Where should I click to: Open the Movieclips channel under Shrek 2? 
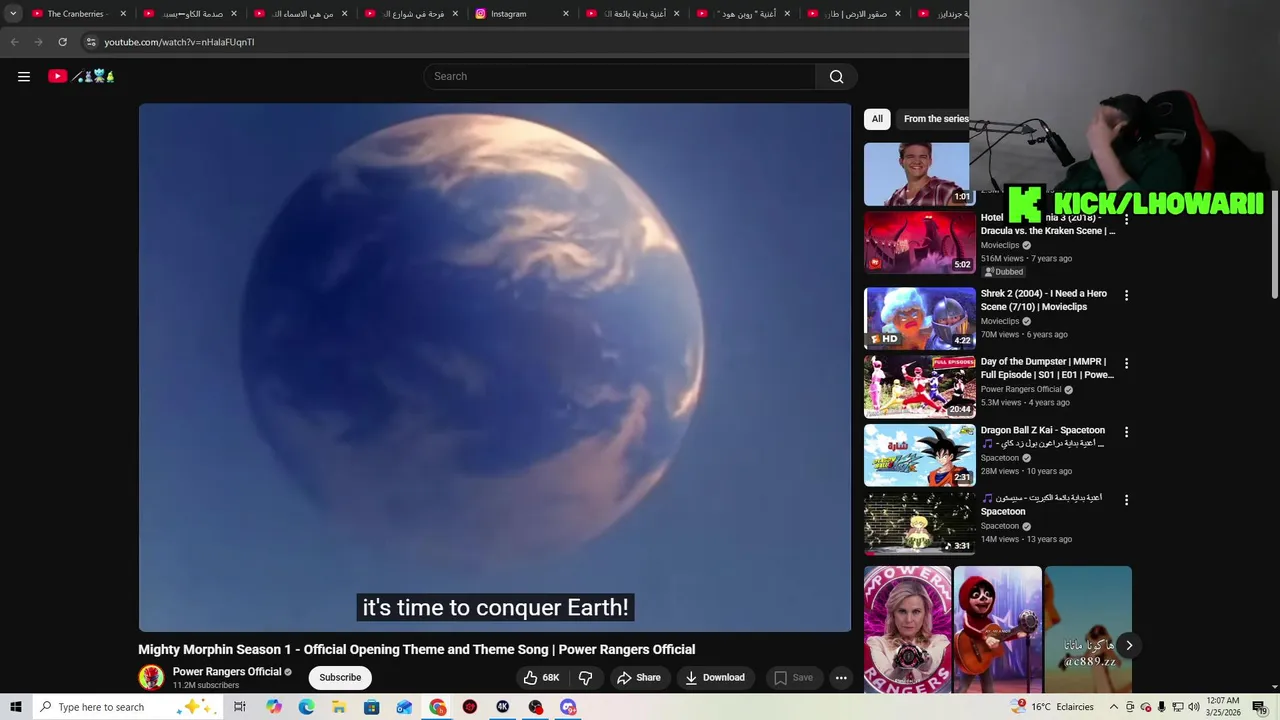1000,321
